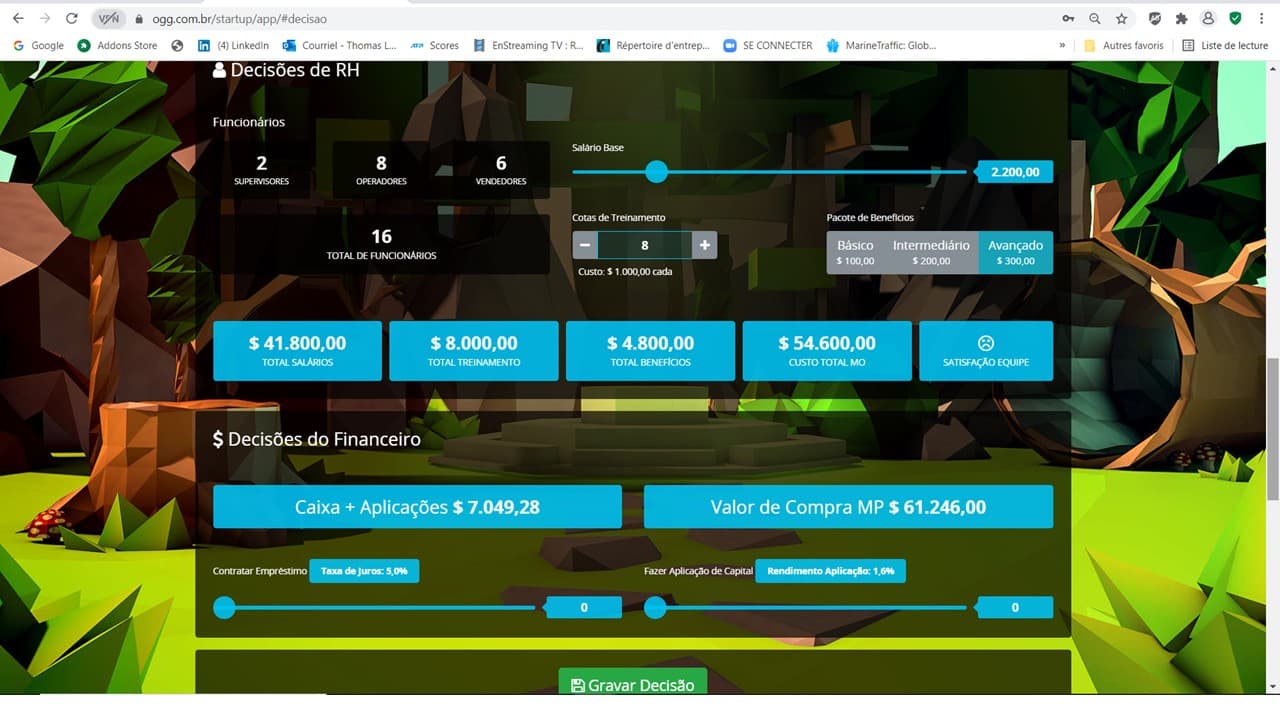Click the Gravar Decisão button
The height and width of the screenshot is (720, 1280).
click(632, 684)
